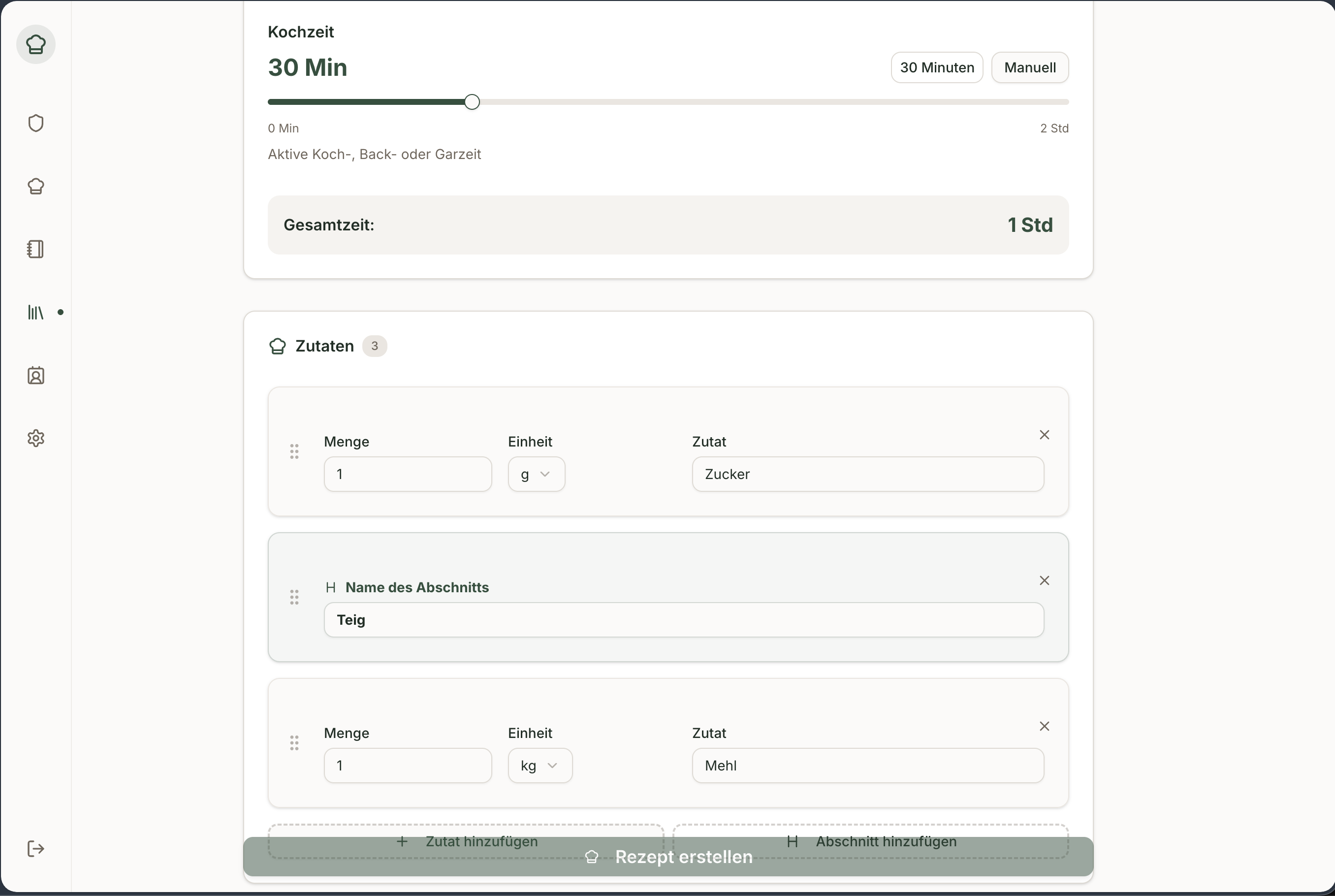This screenshot has height=896, width=1335.
Task: Open the unit dropdown showing g
Action: 536,474
